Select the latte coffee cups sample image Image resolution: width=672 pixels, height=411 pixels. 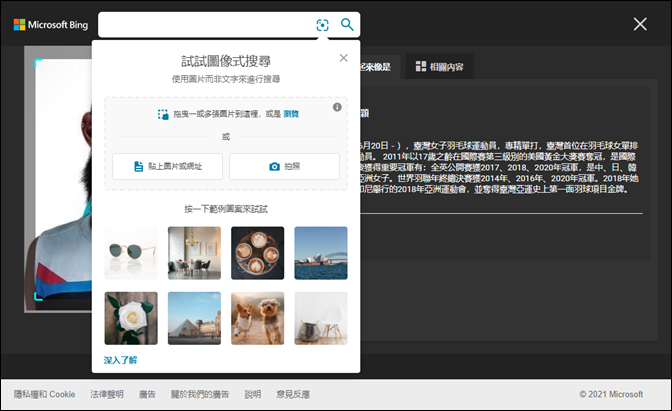(258, 253)
